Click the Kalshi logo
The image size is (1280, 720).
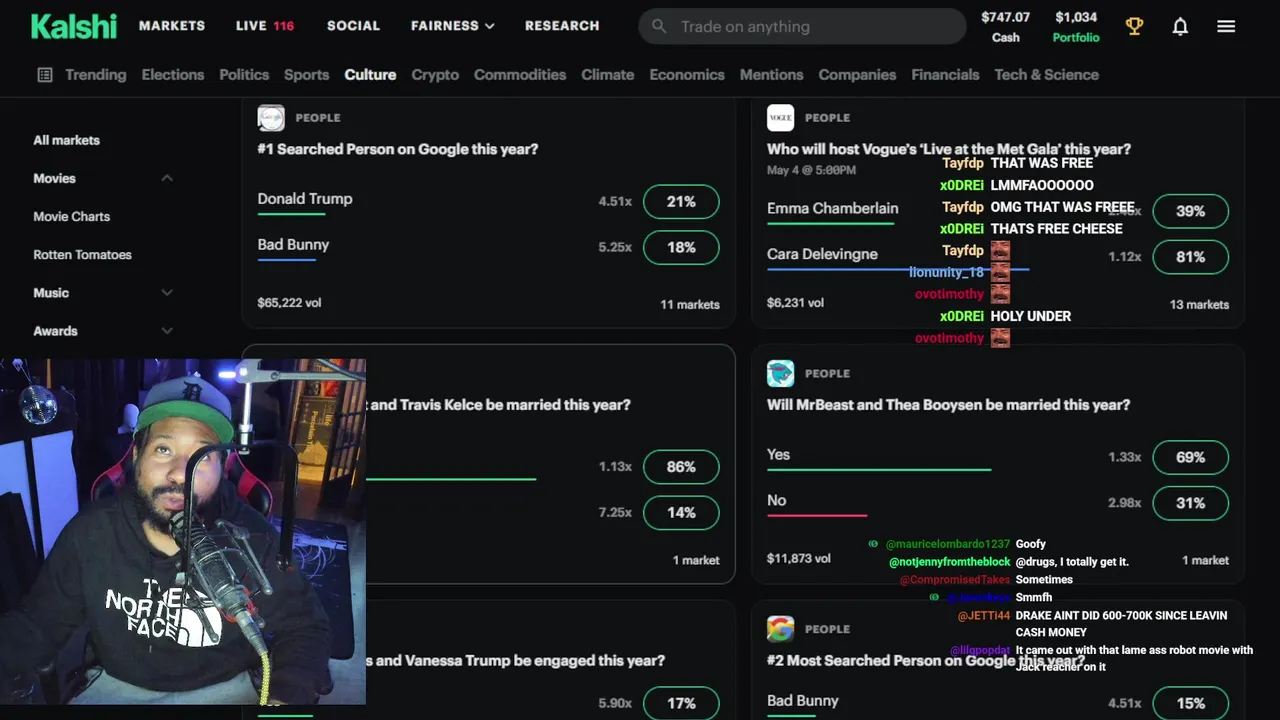pyautogui.click(x=74, y=26)
